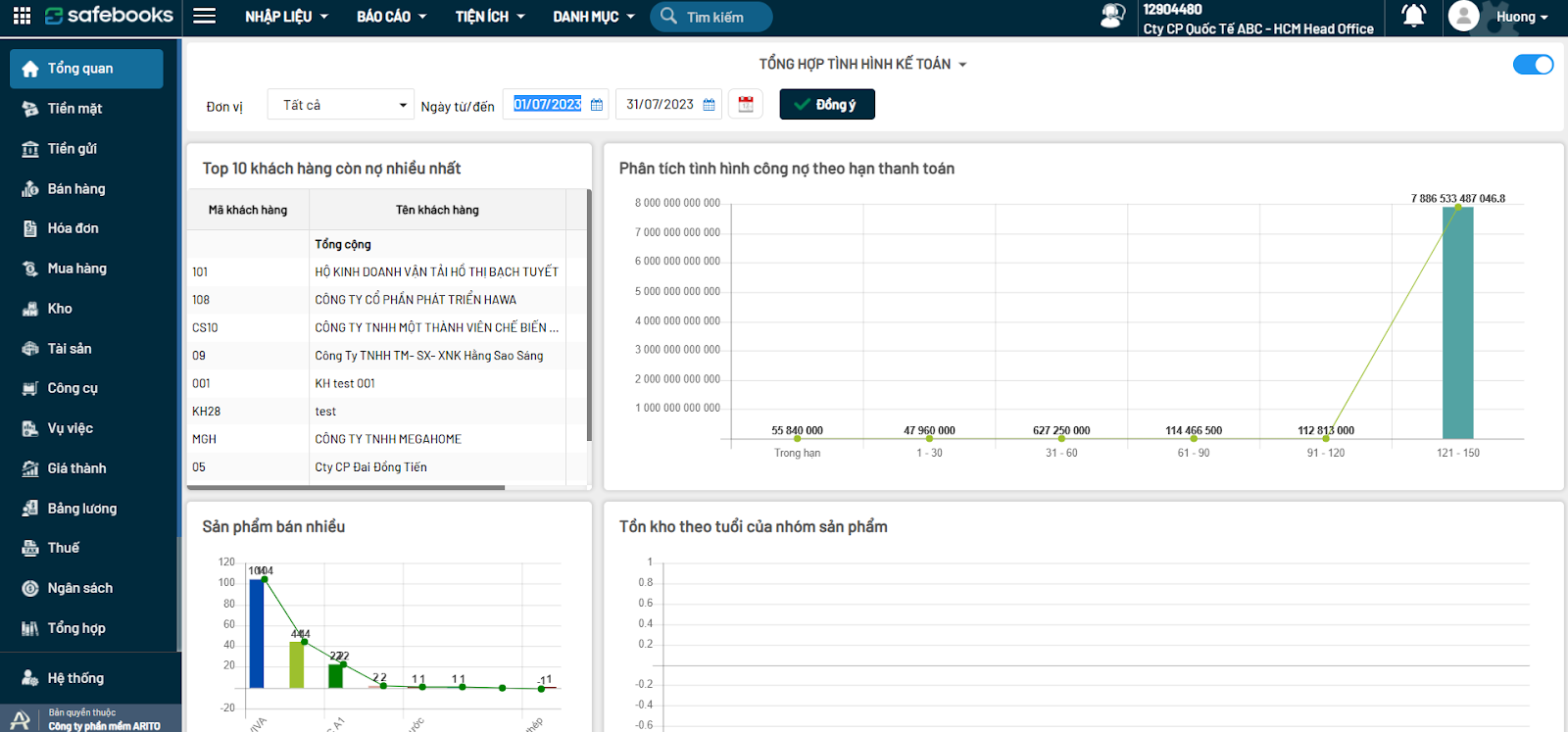The width and height of the screenshot is (1568, 732).
Task: Click the Tài sản sidebar icon
Action: pyautogui.click(x=30, y=349)
